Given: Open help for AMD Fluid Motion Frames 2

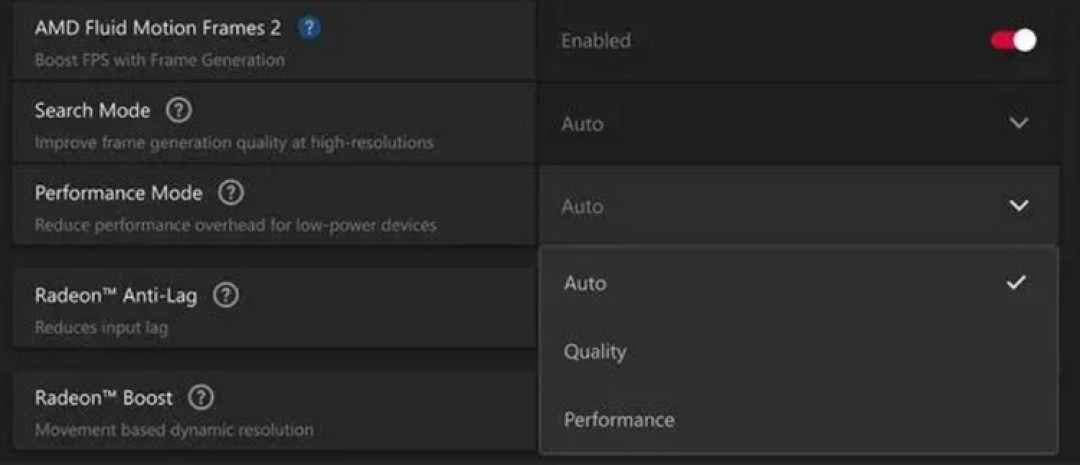Looking at the screenshot, I should pos(310,28).
